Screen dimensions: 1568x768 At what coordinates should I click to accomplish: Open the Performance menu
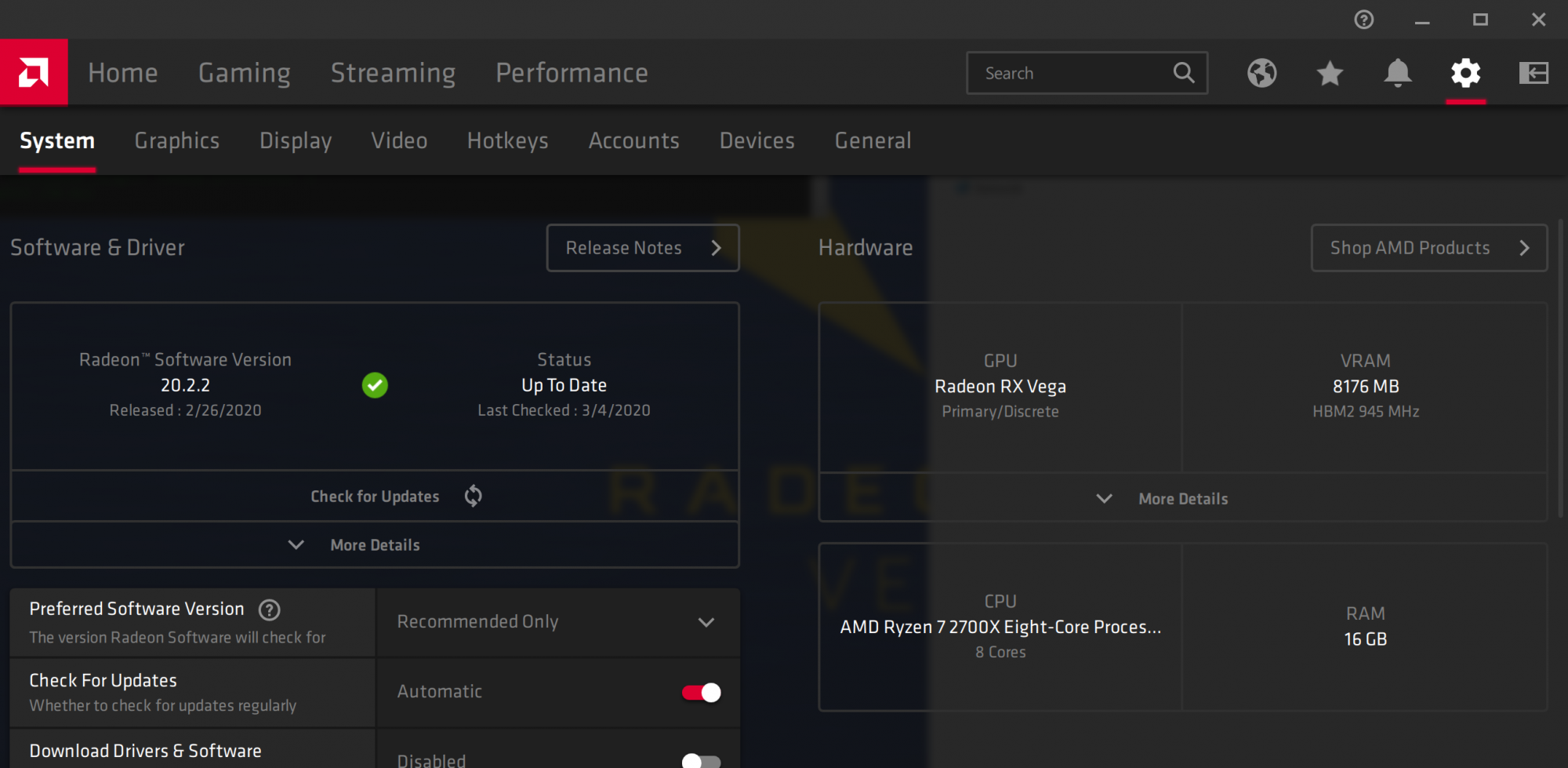[572, 73]
